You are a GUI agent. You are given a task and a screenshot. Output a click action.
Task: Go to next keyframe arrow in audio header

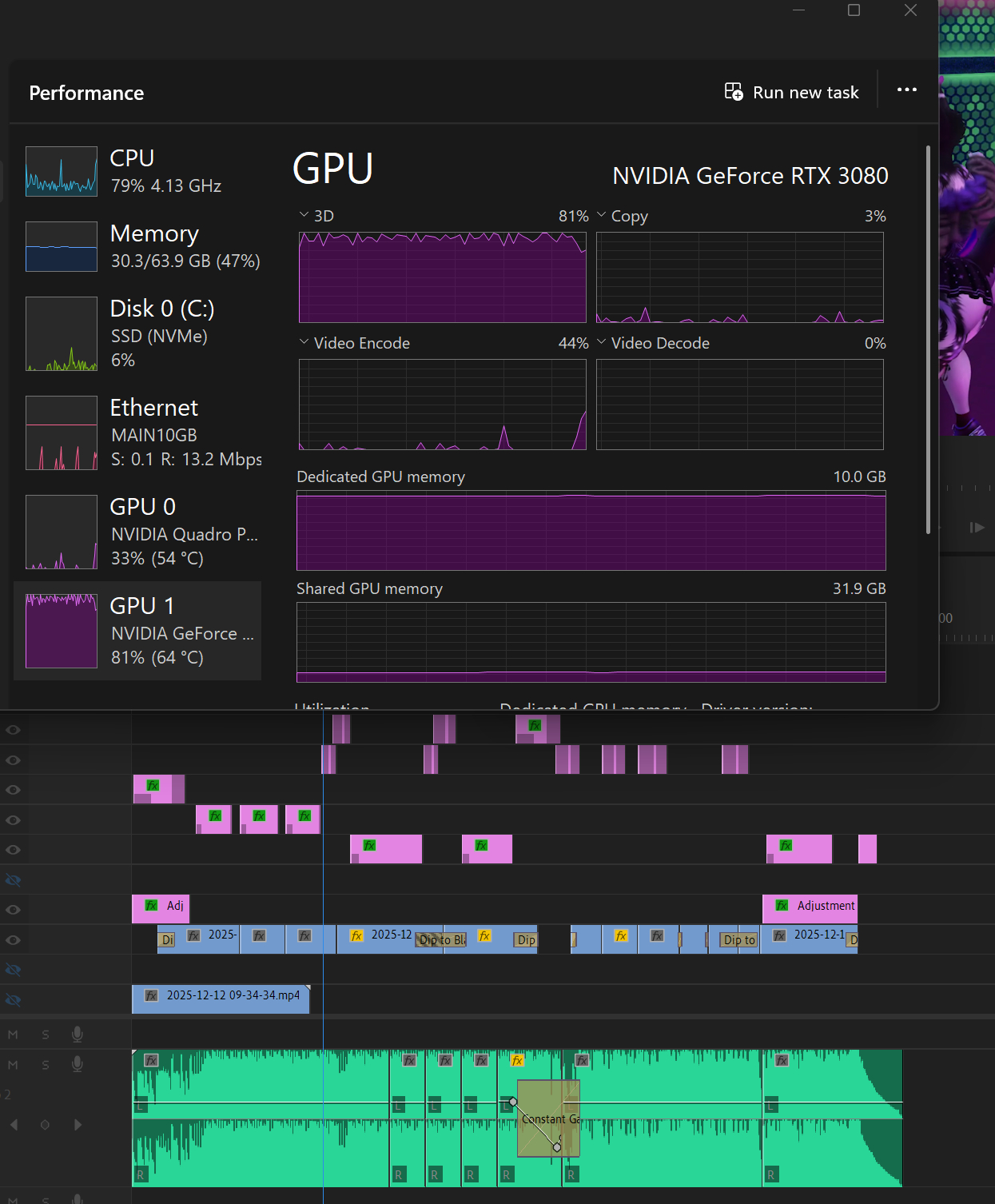tap(78, 1125)
